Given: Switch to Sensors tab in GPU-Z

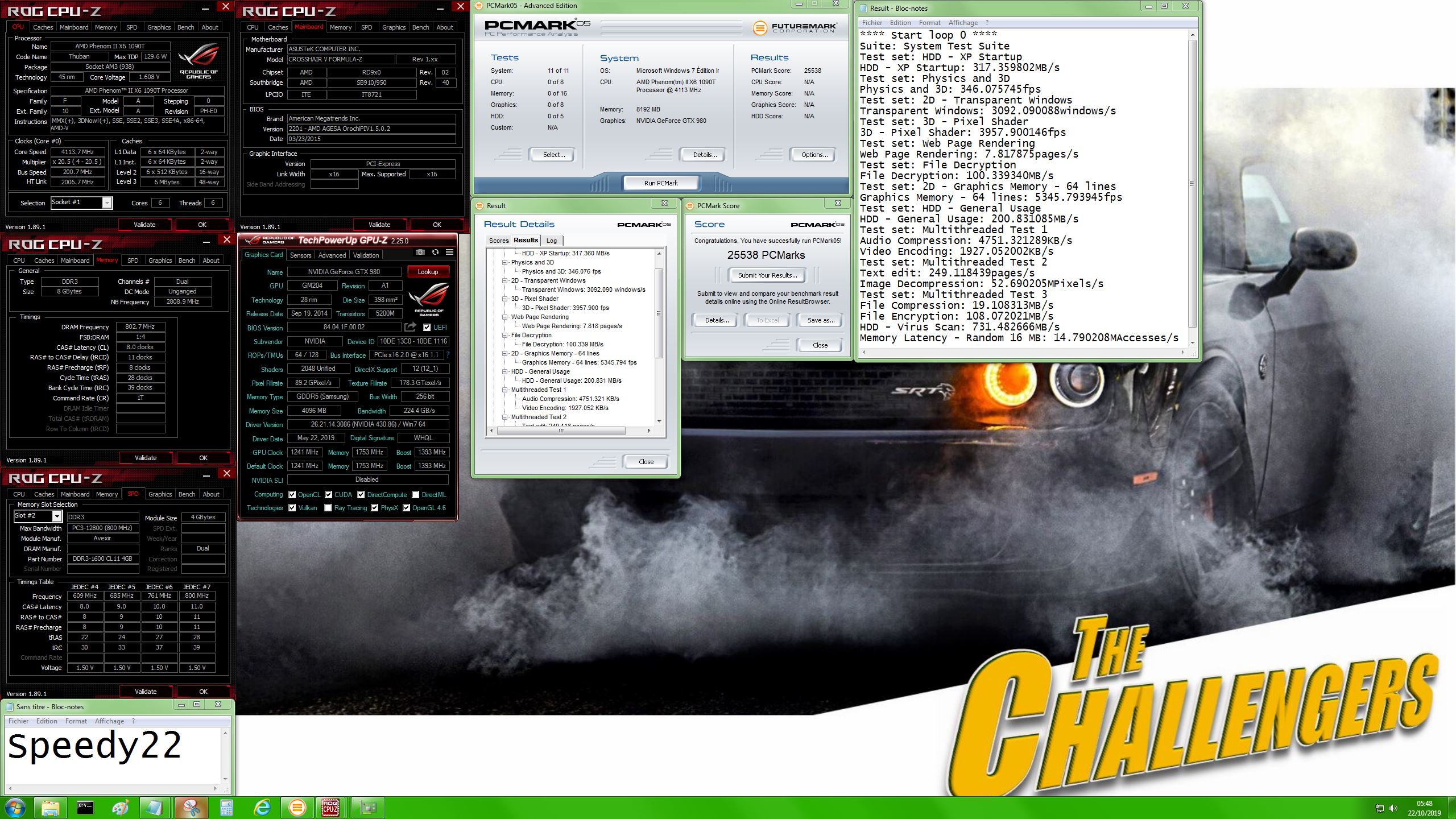Looking at the screenshot, I should point(300,255).
